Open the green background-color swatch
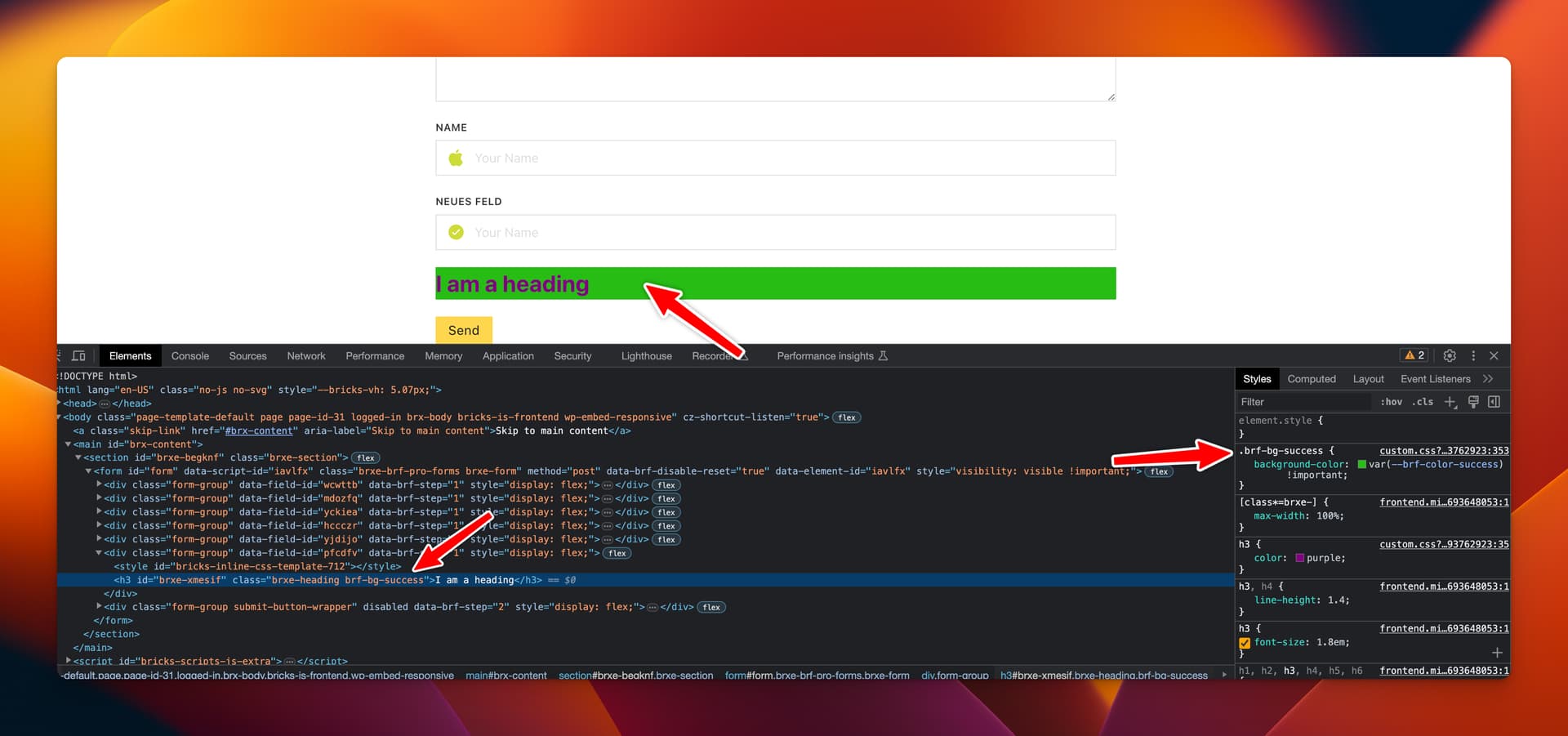Viewport: 1568px width, 736px height. [x=1362, y=465]
